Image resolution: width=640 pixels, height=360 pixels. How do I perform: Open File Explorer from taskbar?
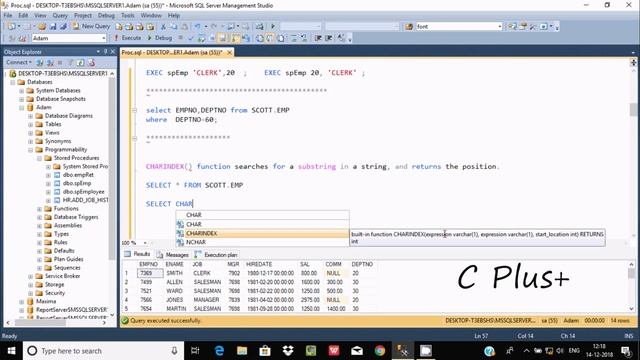coord(242,351)
